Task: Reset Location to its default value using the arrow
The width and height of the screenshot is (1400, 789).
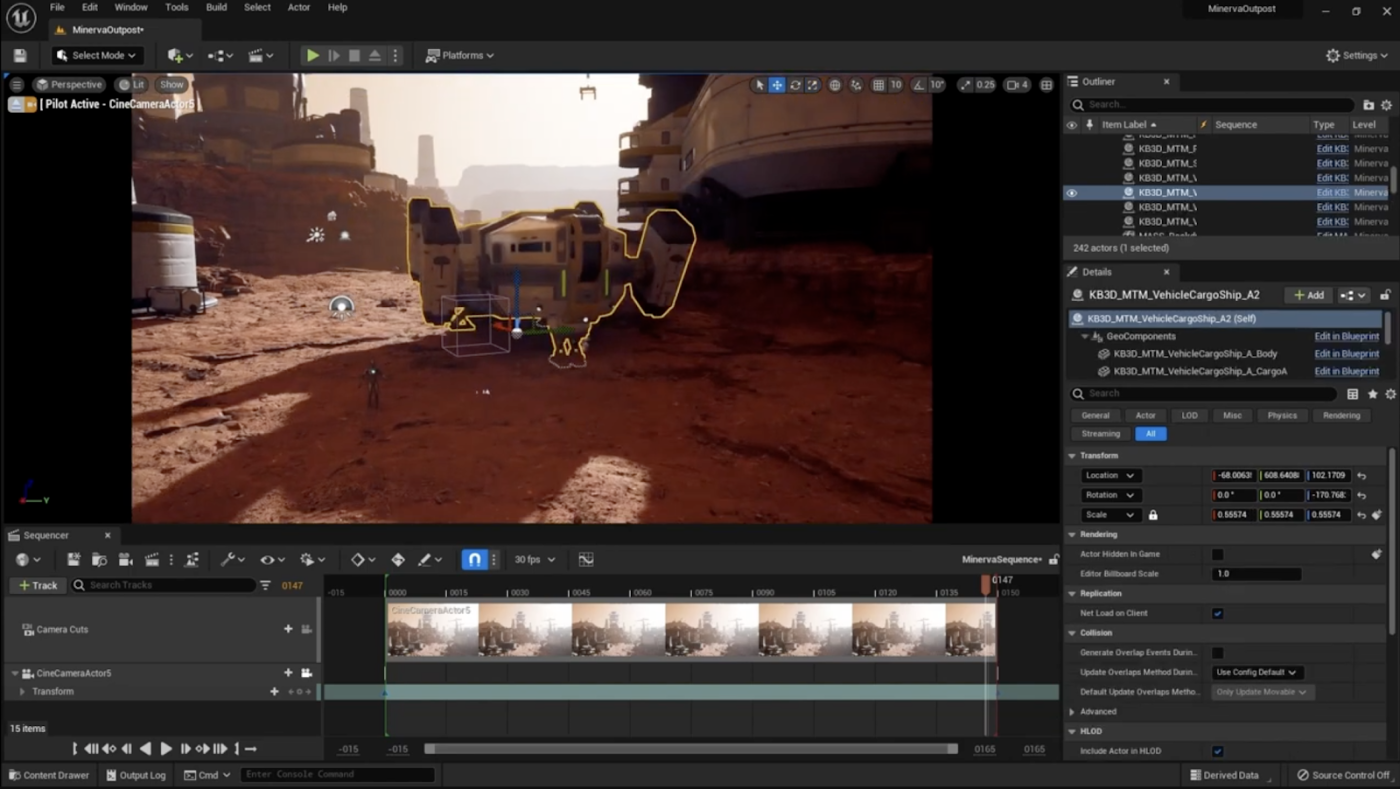Action: pos(1361,476)
